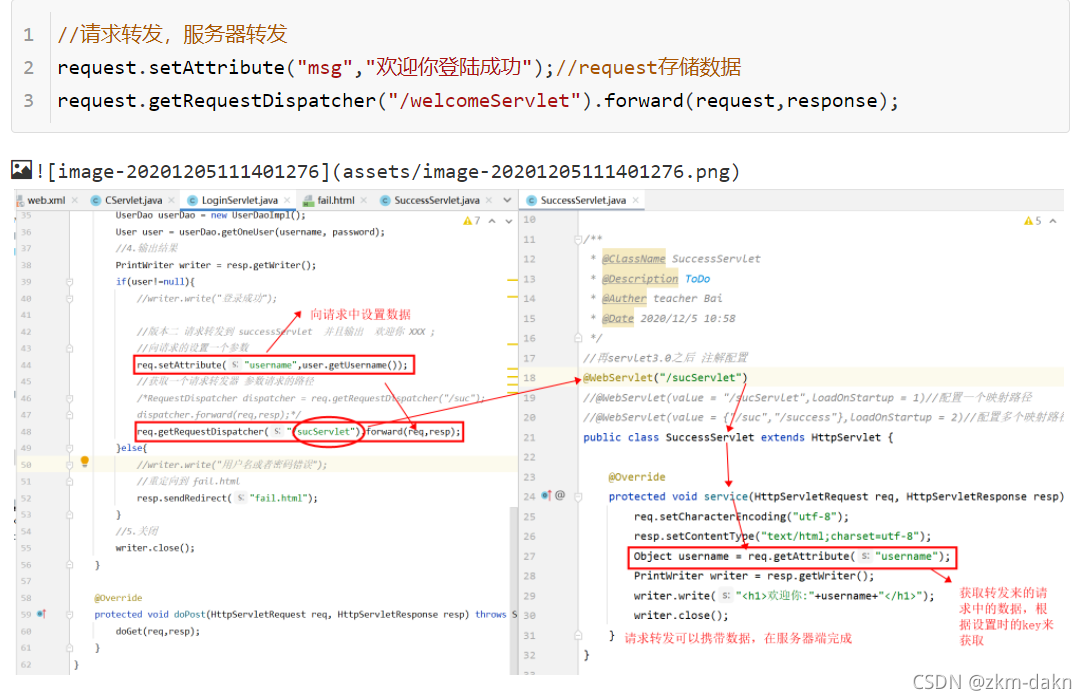
Task: Close SuccessServlet.java tab in right editor
Action: pos(636,200)
